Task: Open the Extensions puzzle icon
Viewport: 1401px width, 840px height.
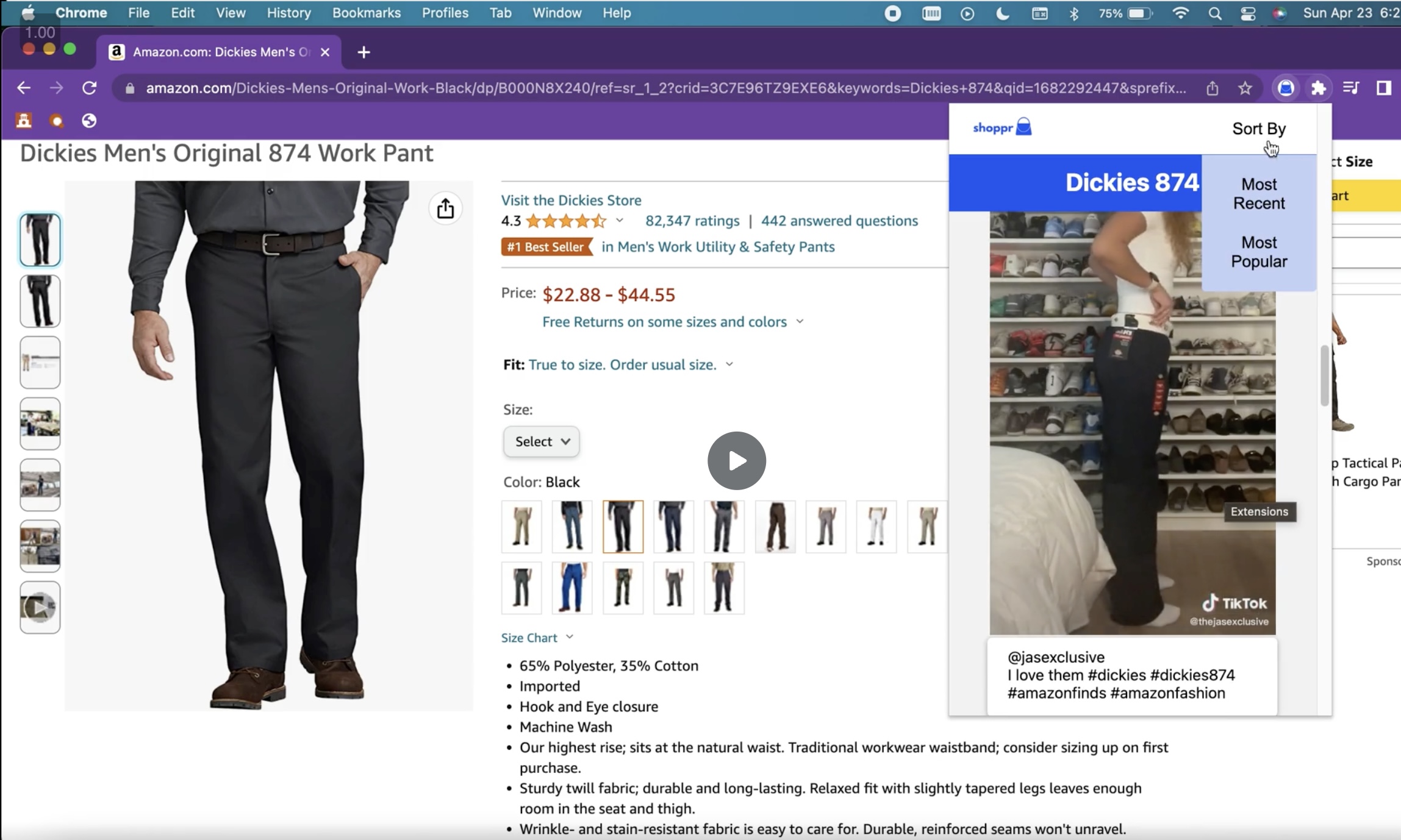Action: (x=1319, y=88)
